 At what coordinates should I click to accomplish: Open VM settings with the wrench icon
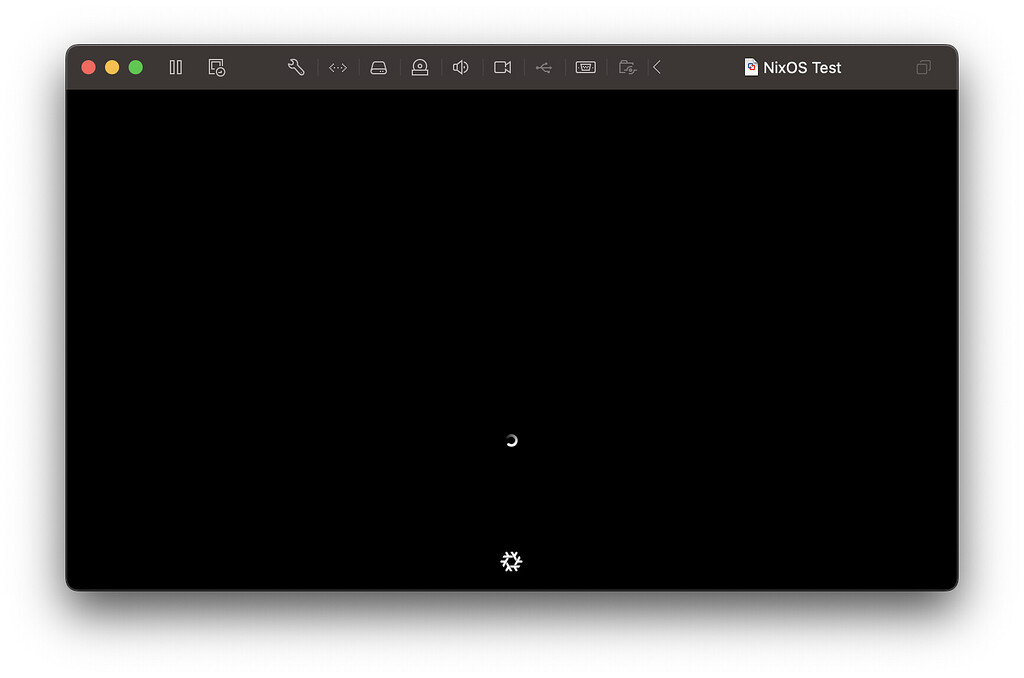click(x=296, y=67)
